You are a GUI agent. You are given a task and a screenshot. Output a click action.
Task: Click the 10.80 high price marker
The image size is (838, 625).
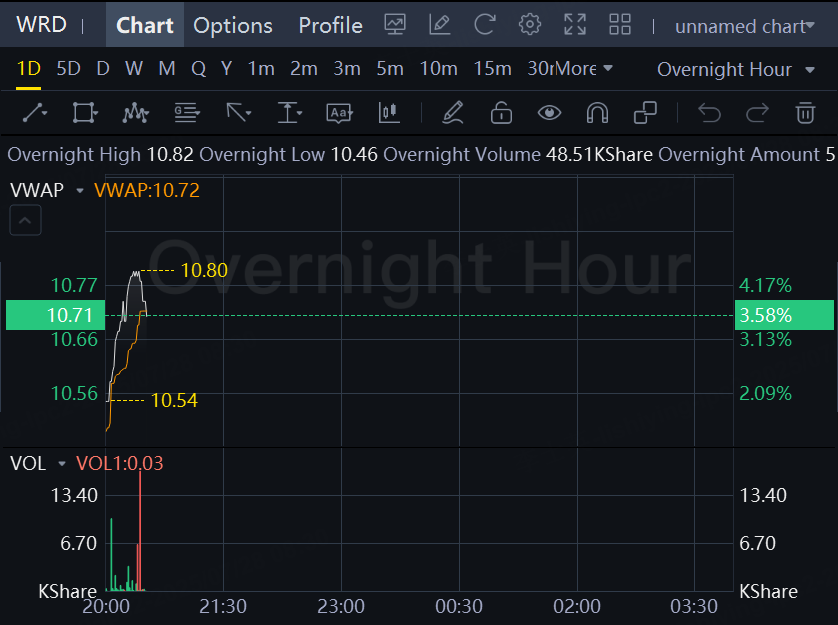click(204, 271)
